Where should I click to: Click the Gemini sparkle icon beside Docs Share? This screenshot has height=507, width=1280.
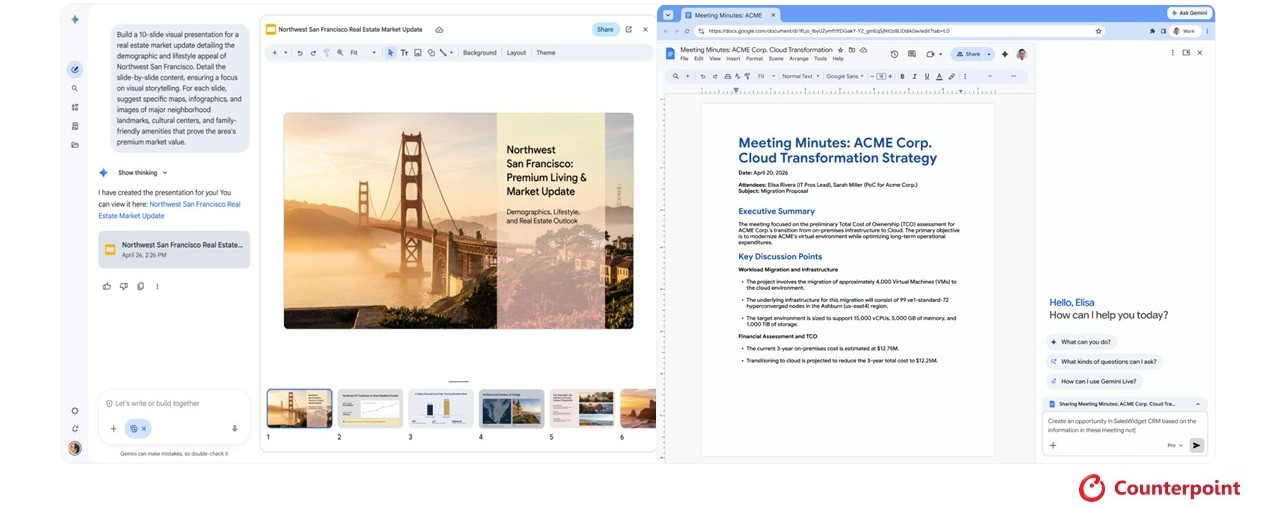pyautogui.click(x=1005, y=54)
